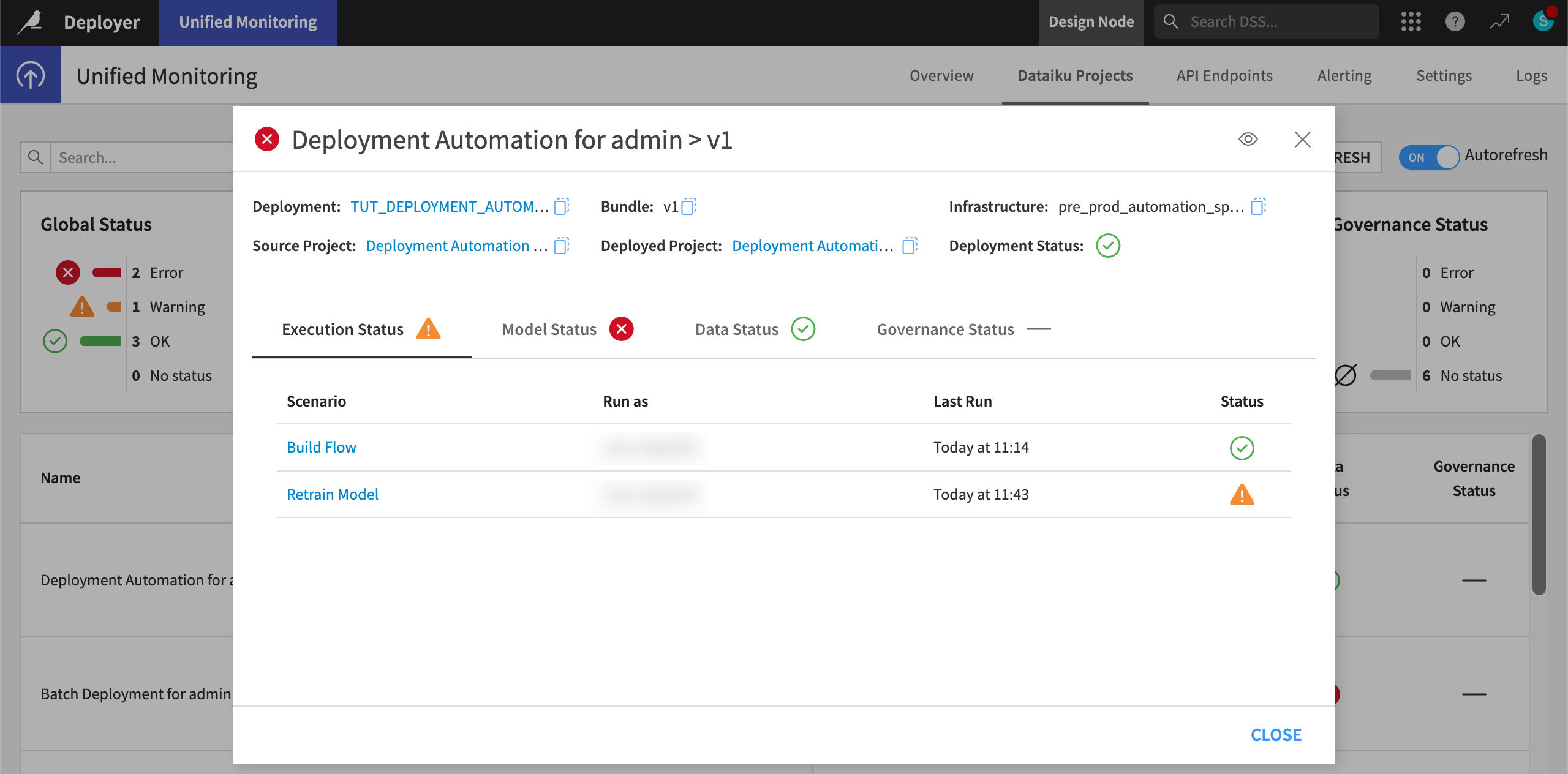The height and width of the screenshot is (774, 1568).
Task: Go to the Overview tab
Action: coord(941,75)
